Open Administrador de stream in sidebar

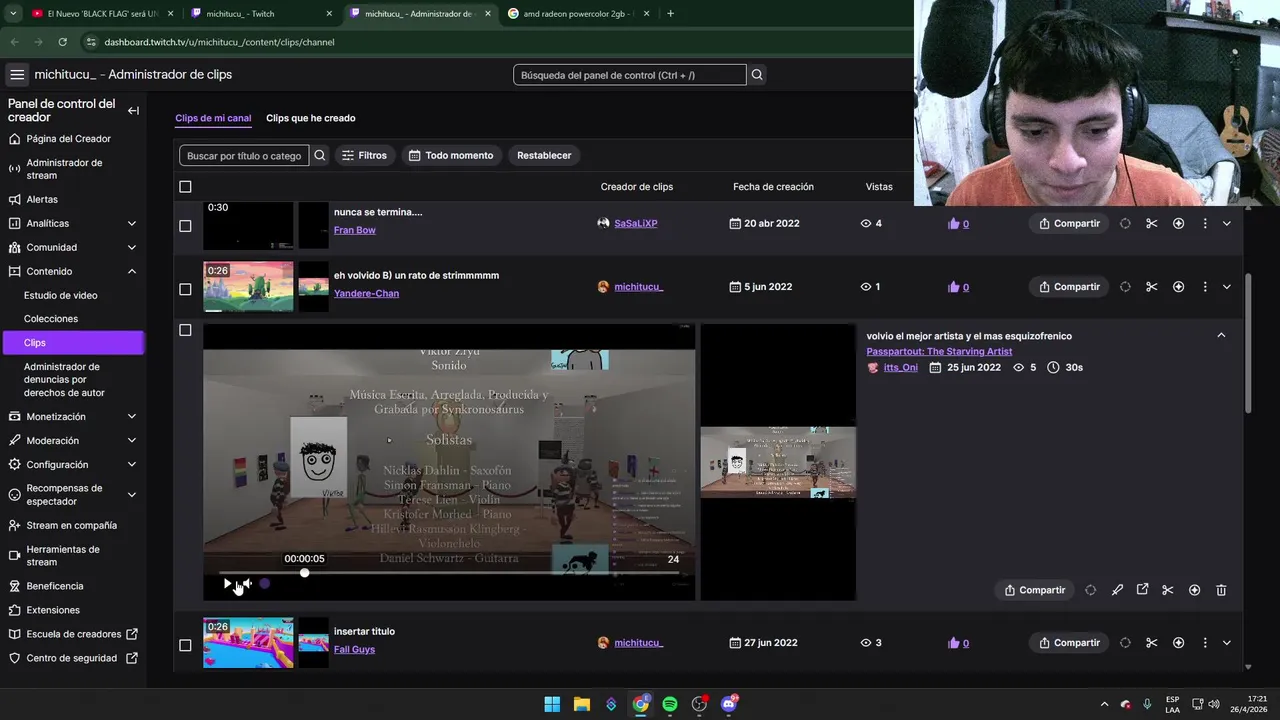(64, 169)
